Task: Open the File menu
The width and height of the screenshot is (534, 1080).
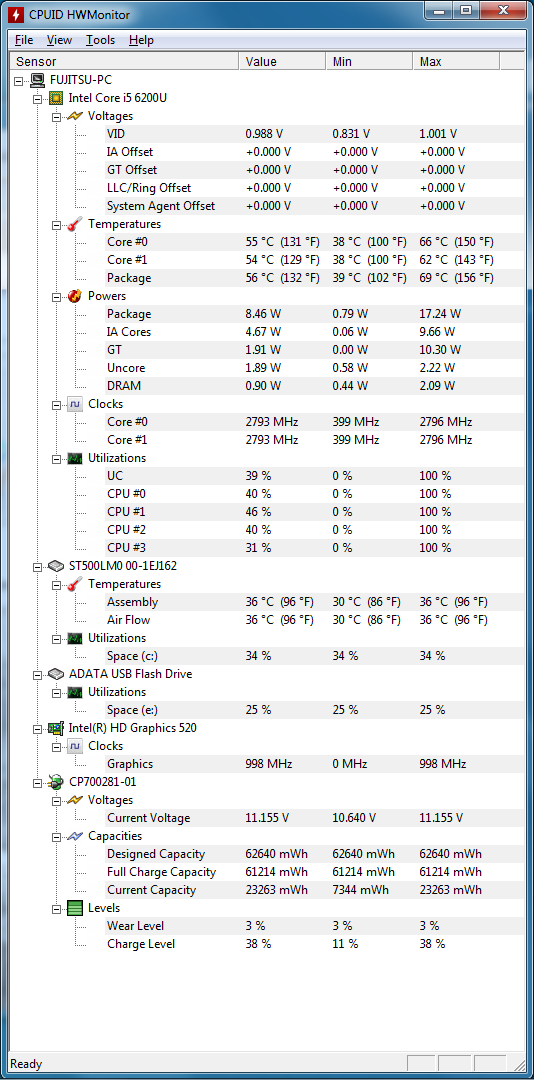Action: tap(23, 40)
